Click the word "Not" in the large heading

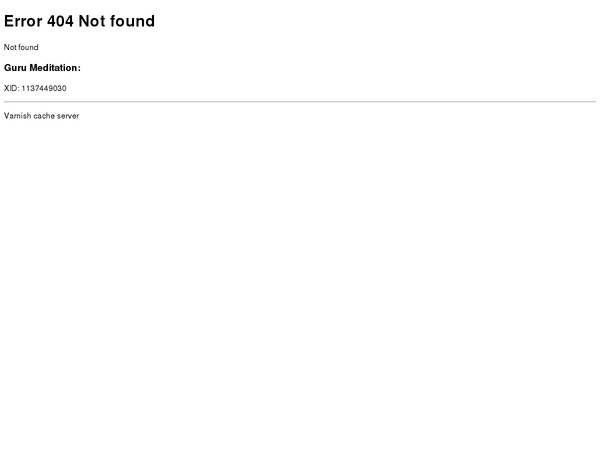click(92, 21)
